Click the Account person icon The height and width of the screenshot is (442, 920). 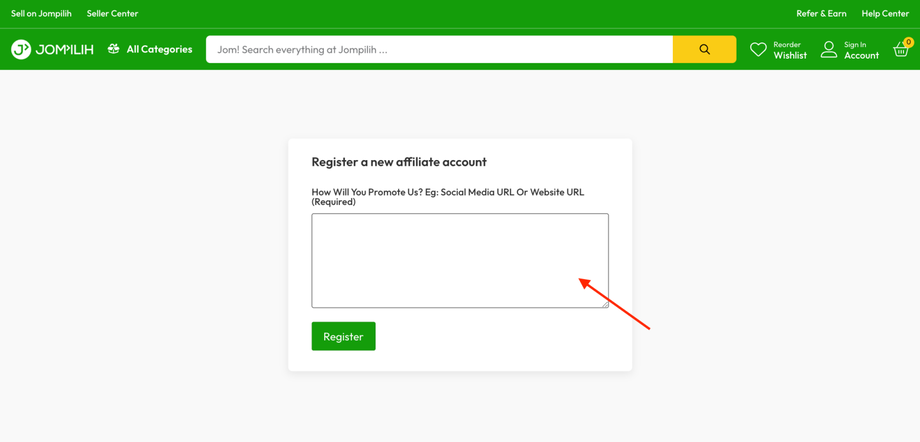(829, 49)
